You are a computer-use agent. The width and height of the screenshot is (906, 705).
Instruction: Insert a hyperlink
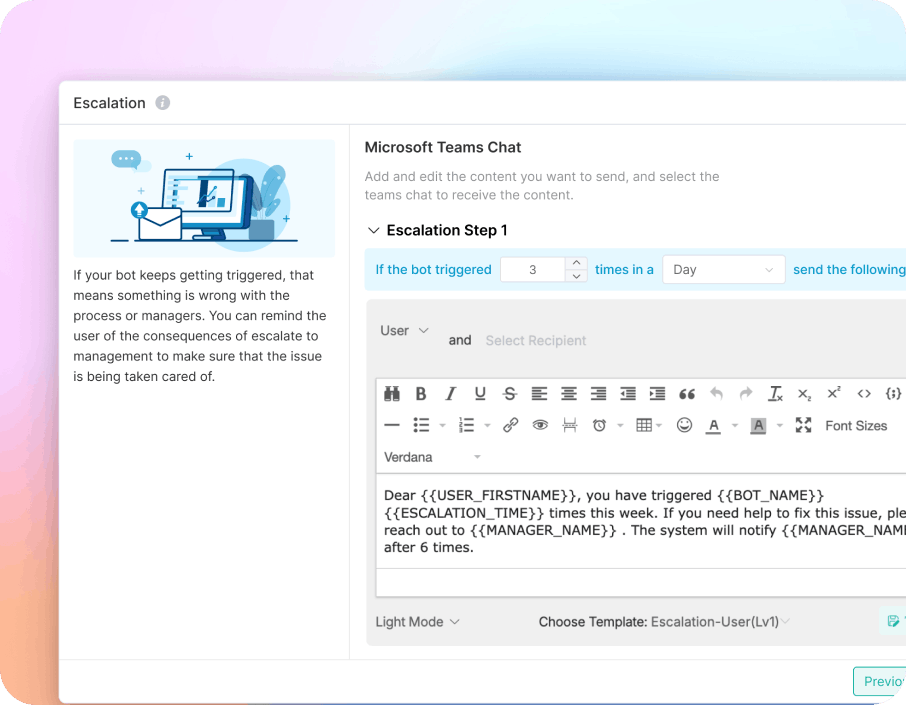(510, 425)
